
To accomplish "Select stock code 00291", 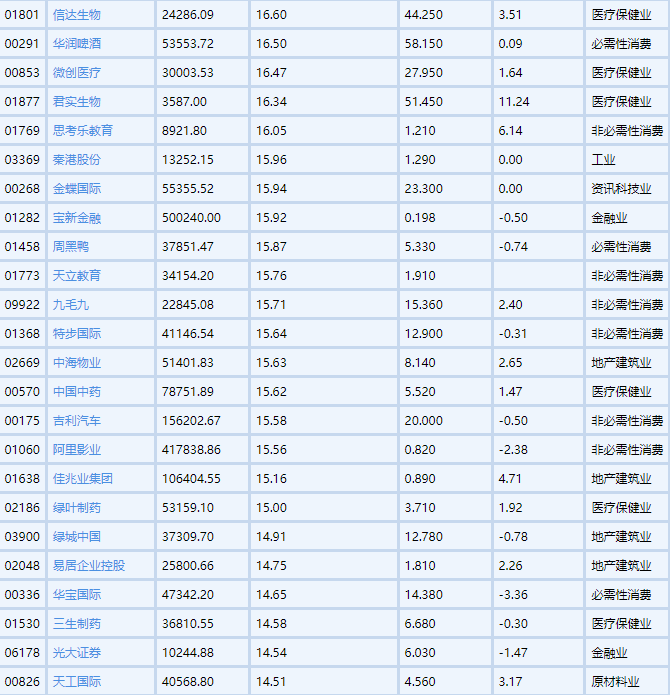I will click(22, 44).
